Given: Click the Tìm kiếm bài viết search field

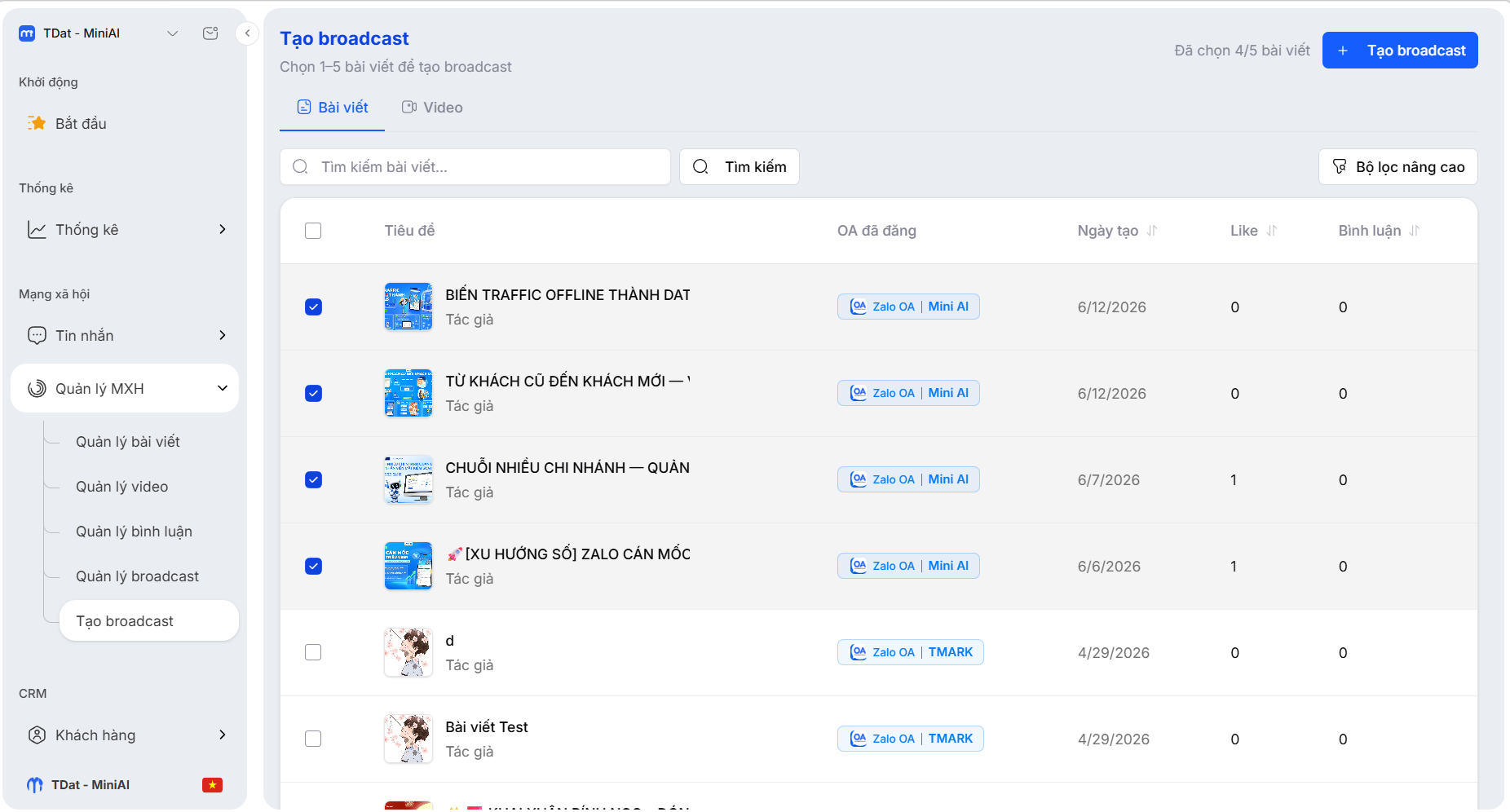Looking at the screenshot, I should pos(475,167).
